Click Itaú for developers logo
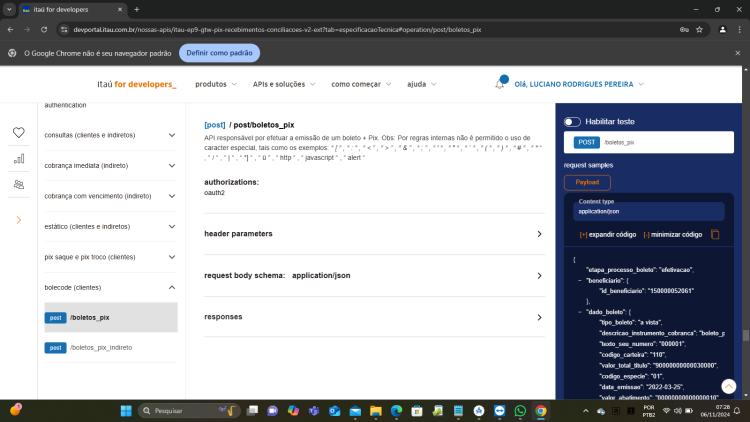The width and height of the screenshot is (750, 422). tap(137, 84)
